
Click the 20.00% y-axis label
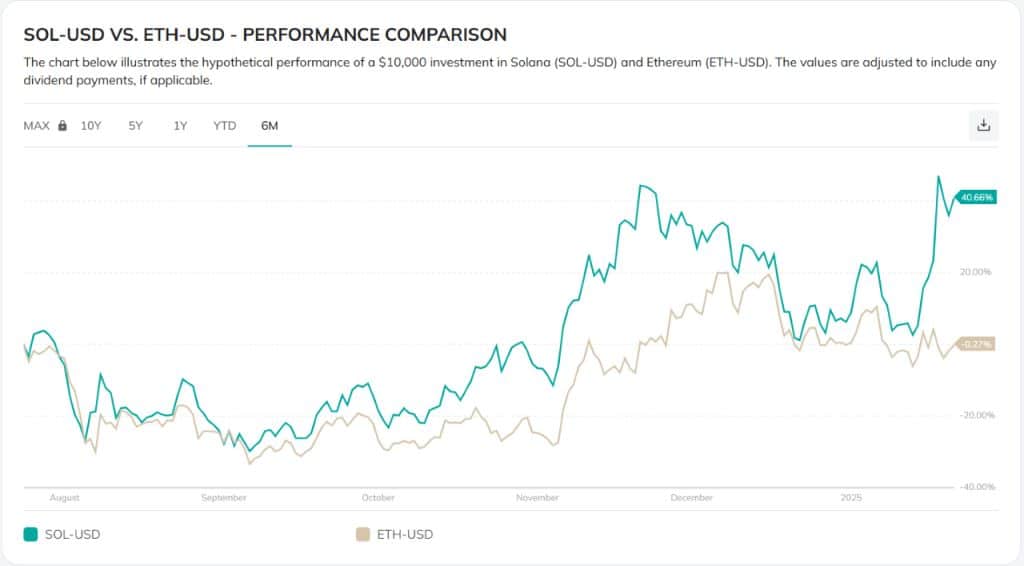975,272
